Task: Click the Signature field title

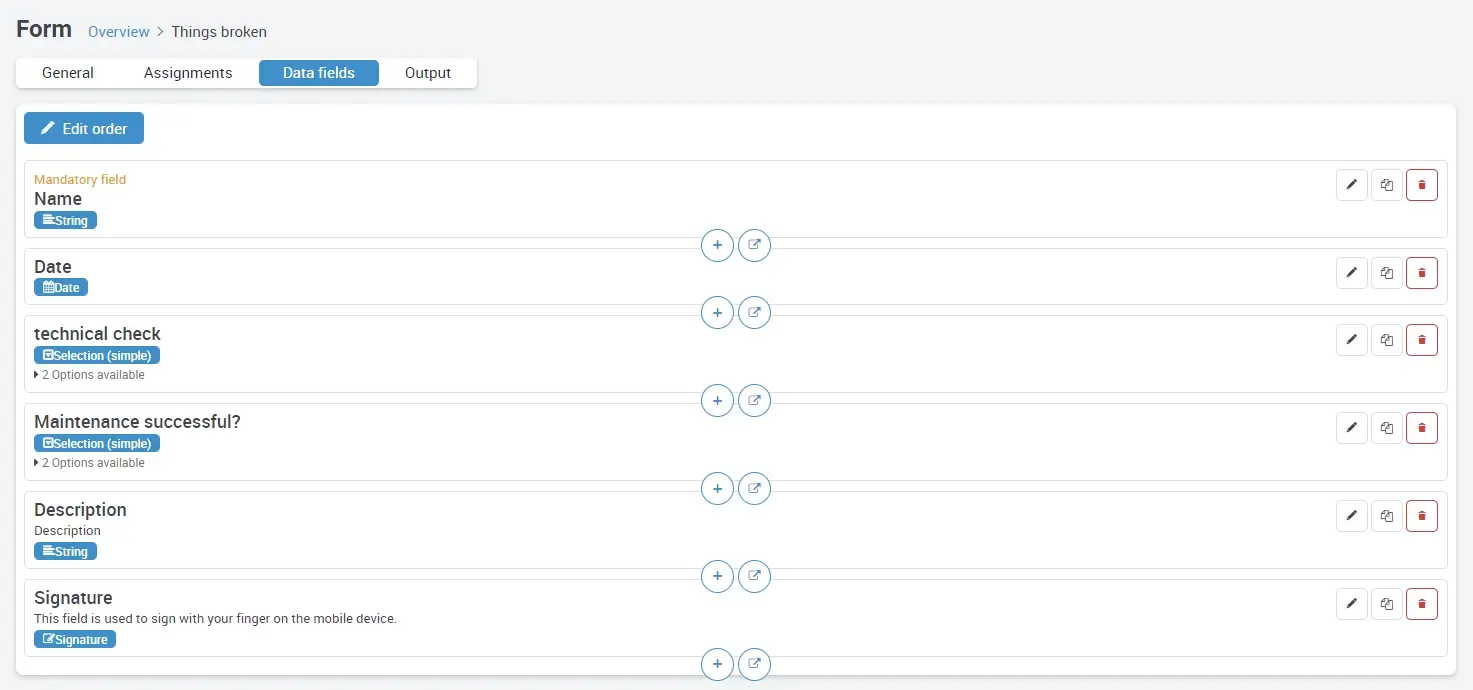Action: click(x=73, y=598)
